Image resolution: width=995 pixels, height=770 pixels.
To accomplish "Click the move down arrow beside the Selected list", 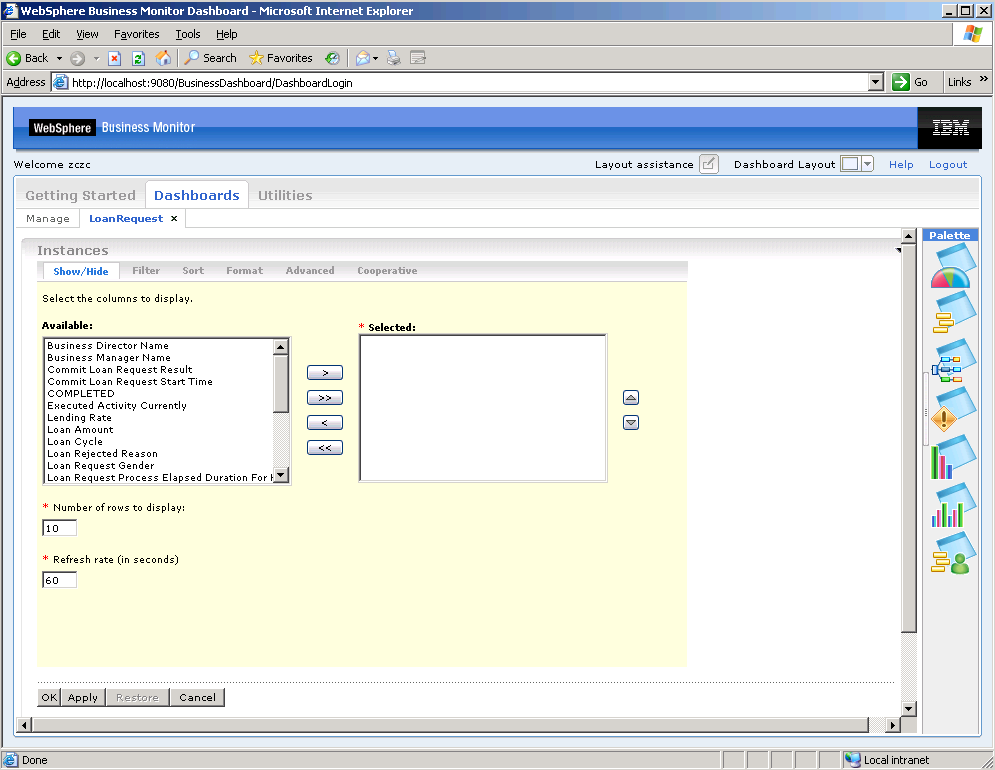I will tap(631, 423).
